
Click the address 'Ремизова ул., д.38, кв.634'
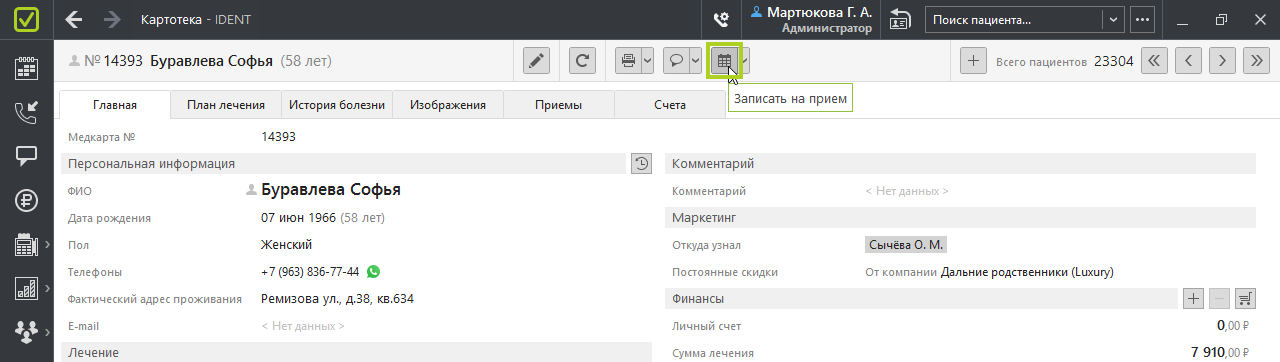tap(337, 298)
